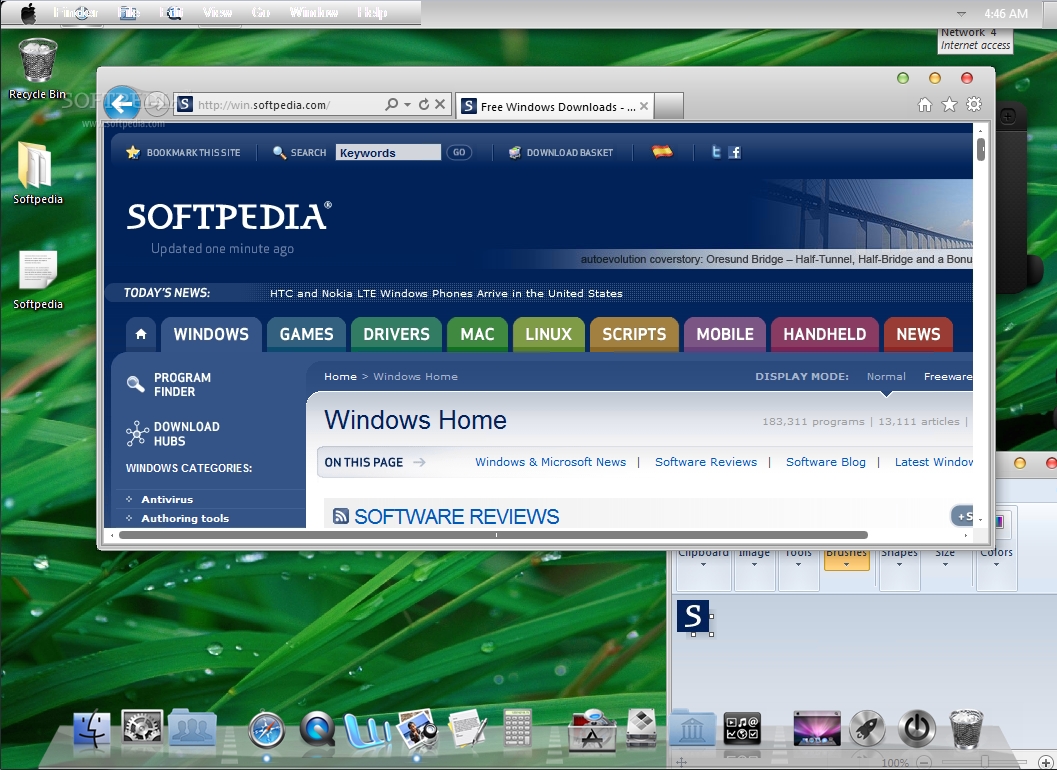Screen dimensions: 1057x770
Task: Select Freeware display mode
Action: click(x=948, y=377)
